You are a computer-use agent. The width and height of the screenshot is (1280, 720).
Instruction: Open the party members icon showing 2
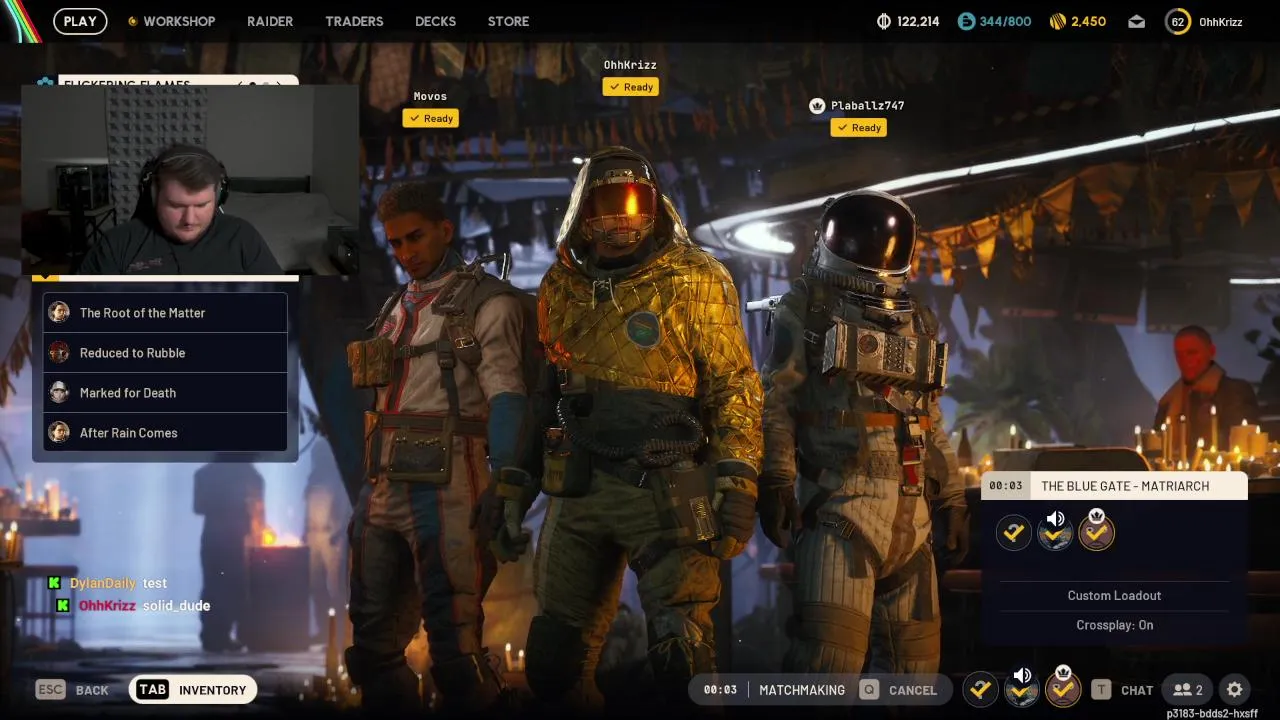(x=1188, y=690)
